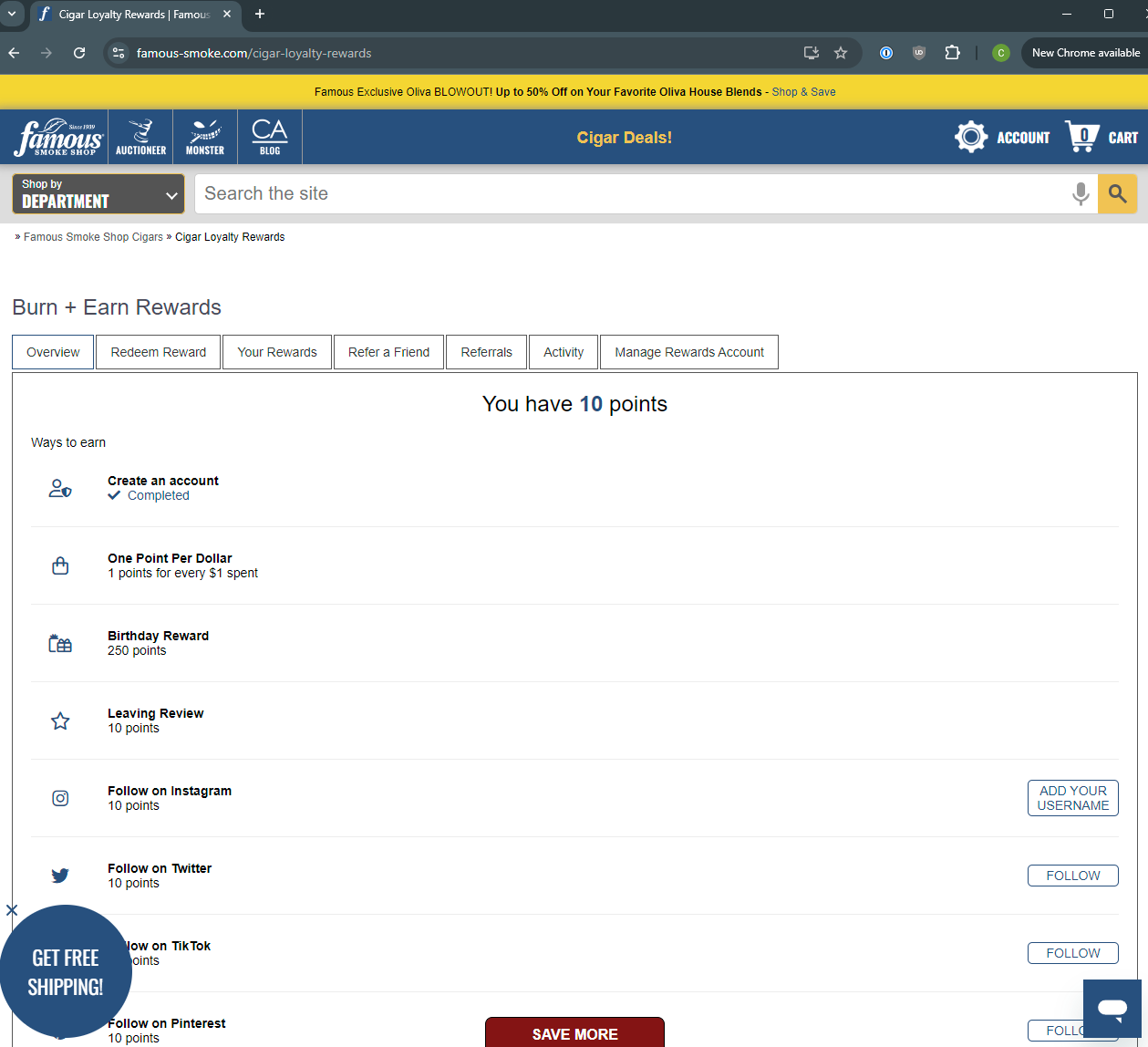The width and height of the screenshot is (1148, 1047).
Task: View site information icon in address bar
Action: coord(119,53)
